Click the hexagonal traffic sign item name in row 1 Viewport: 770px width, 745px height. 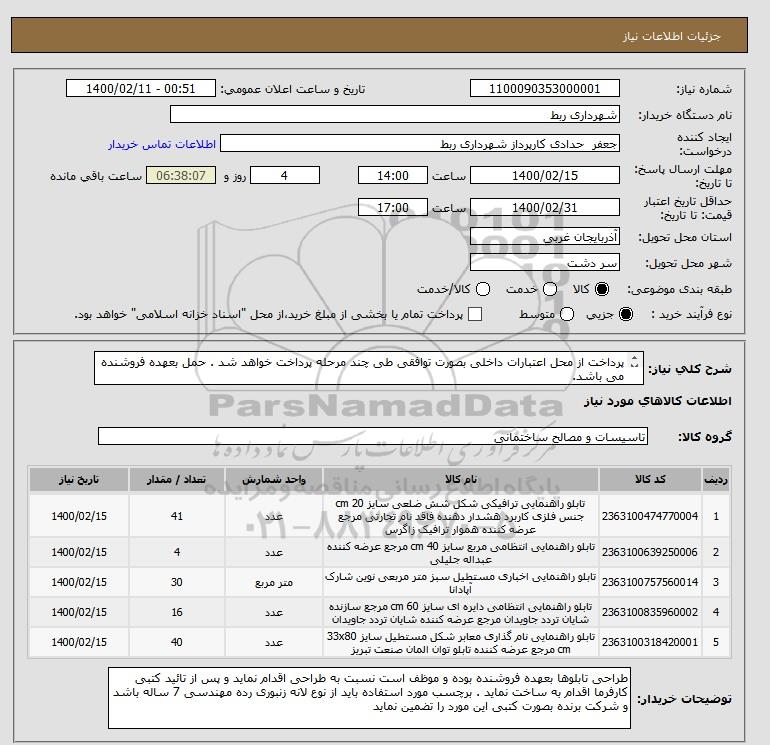click(x=461, y=516)
